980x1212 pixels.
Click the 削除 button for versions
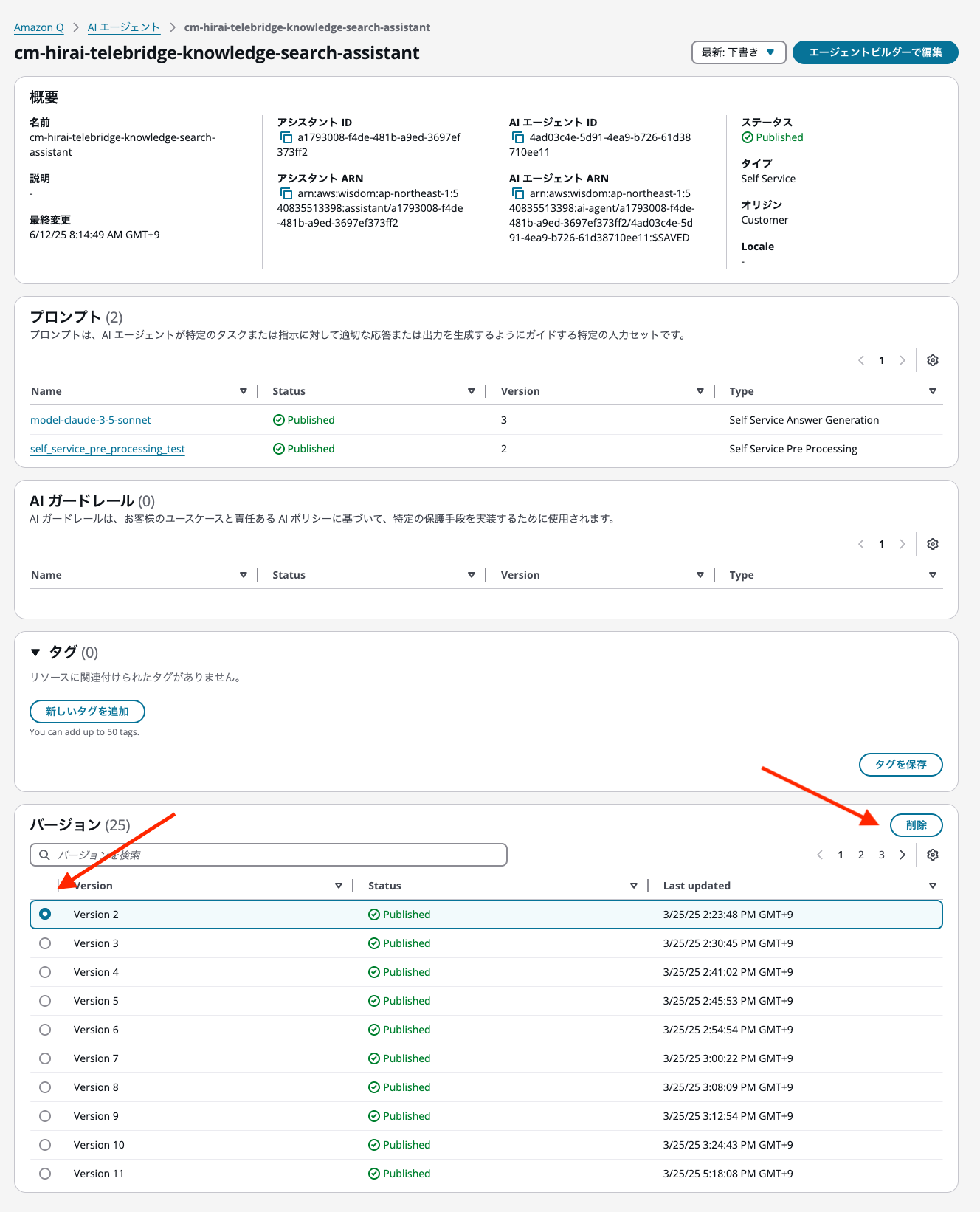pos(917,825)
